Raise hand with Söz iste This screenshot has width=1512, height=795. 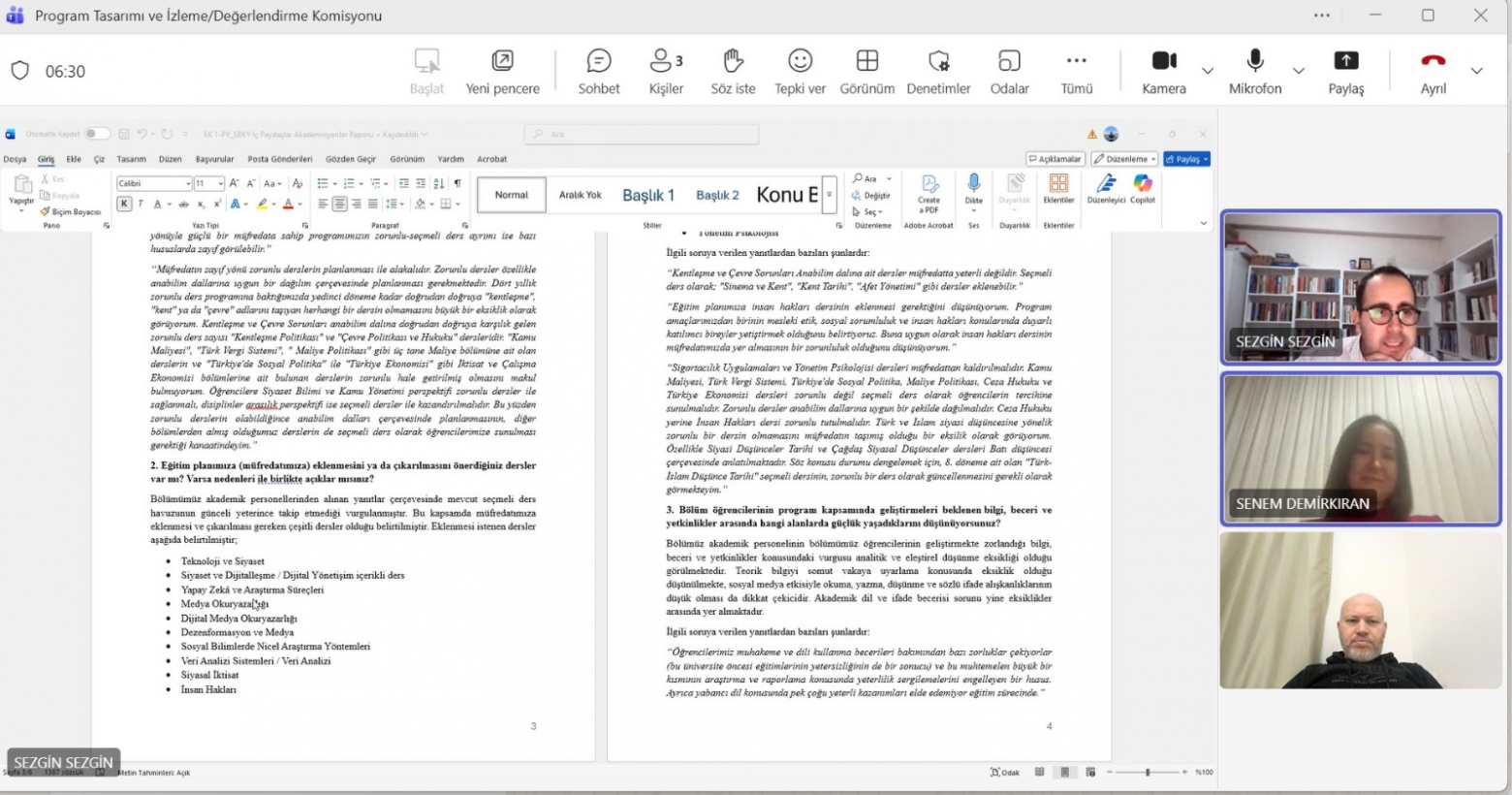pyautogui.click(x=733, y=71)
